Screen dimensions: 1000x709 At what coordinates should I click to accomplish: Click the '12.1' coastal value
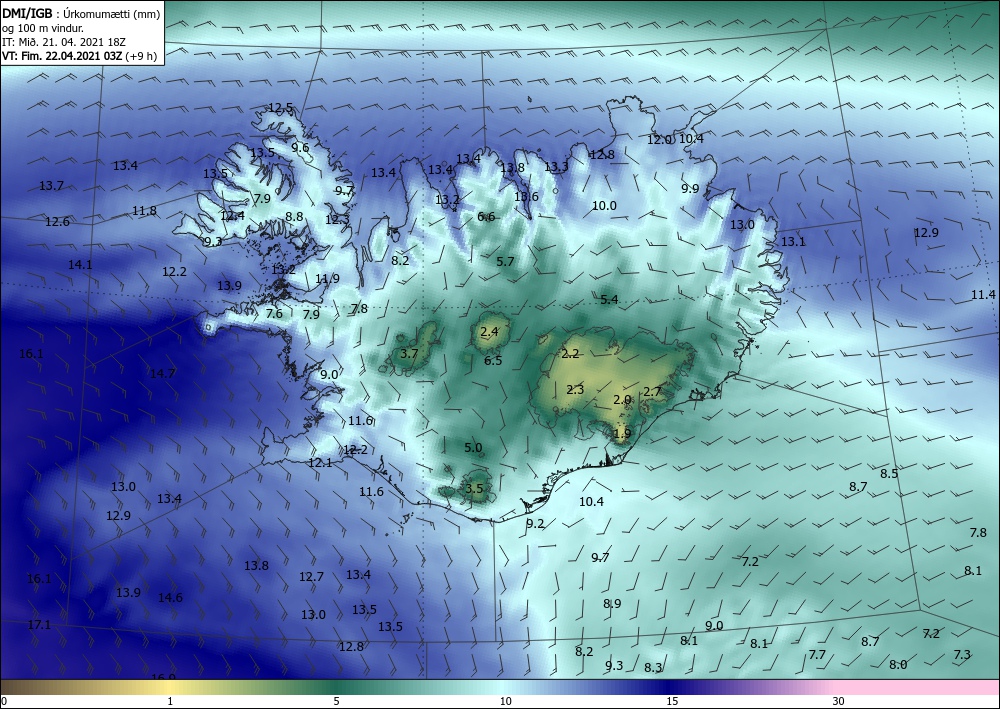[x=320, y=463]
